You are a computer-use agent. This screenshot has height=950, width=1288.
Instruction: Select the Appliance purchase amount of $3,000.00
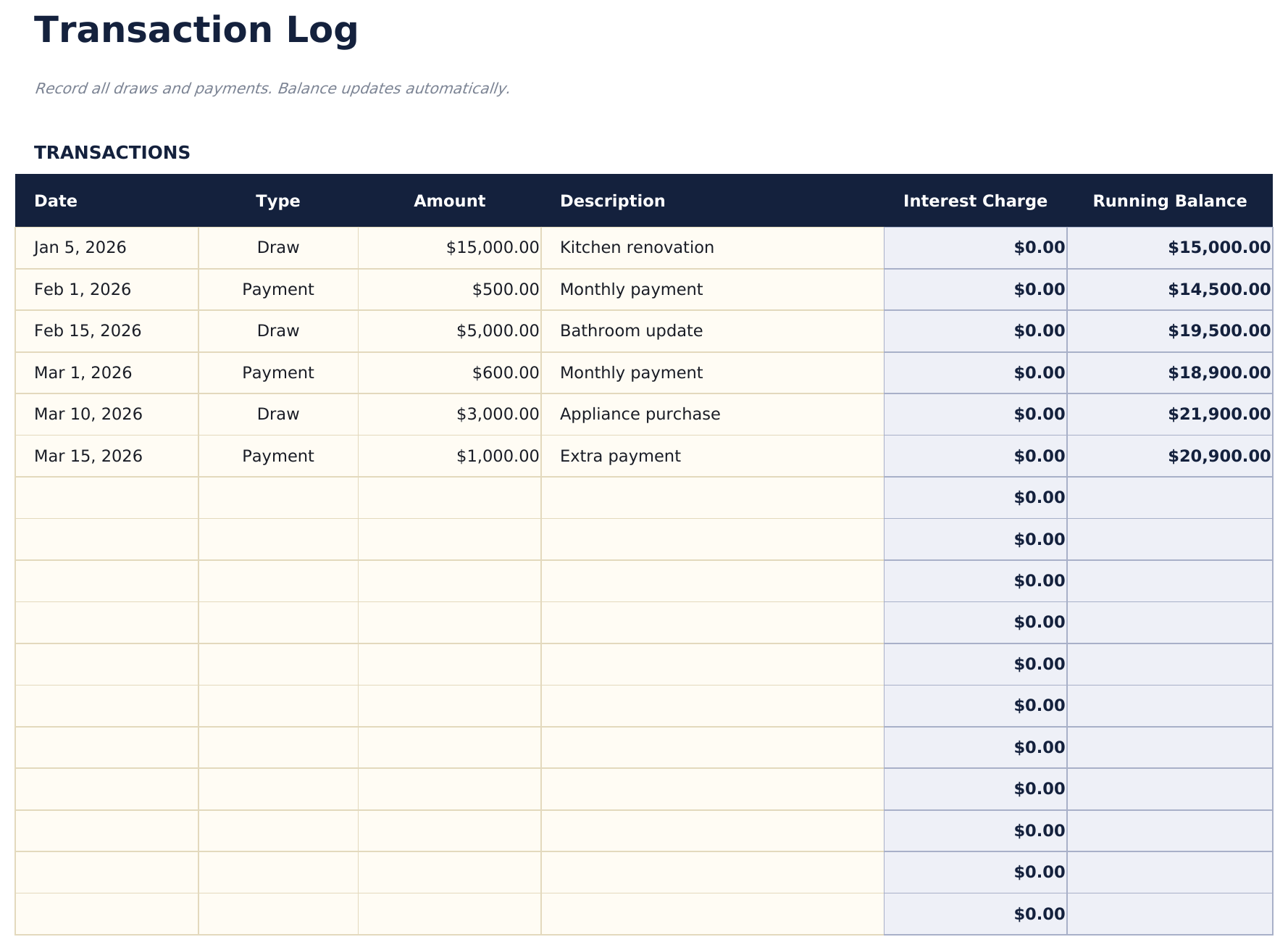497,414
